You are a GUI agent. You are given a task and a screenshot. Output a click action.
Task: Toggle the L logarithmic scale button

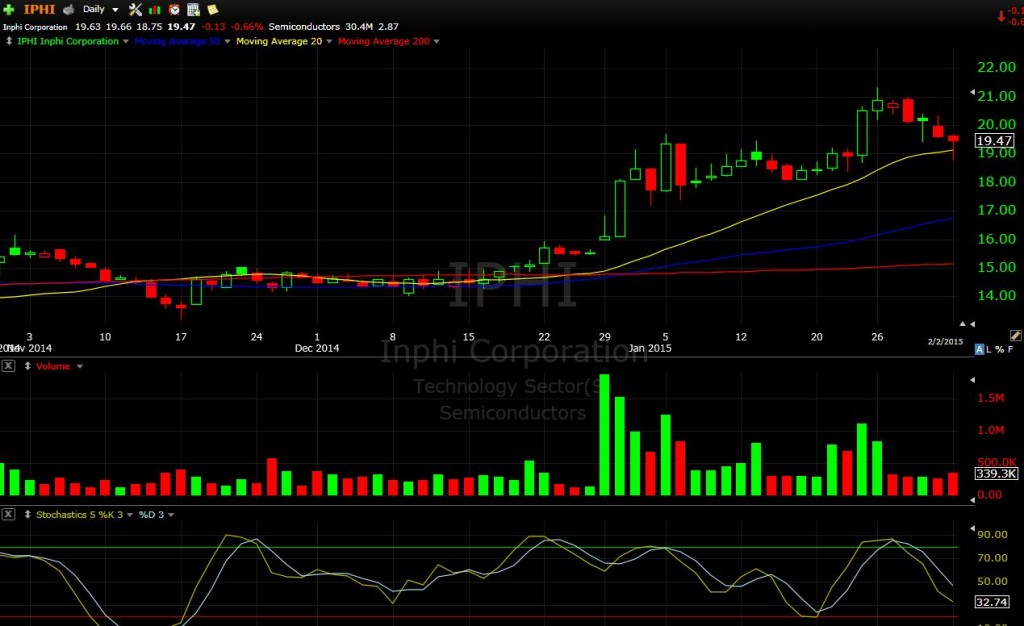989,349
